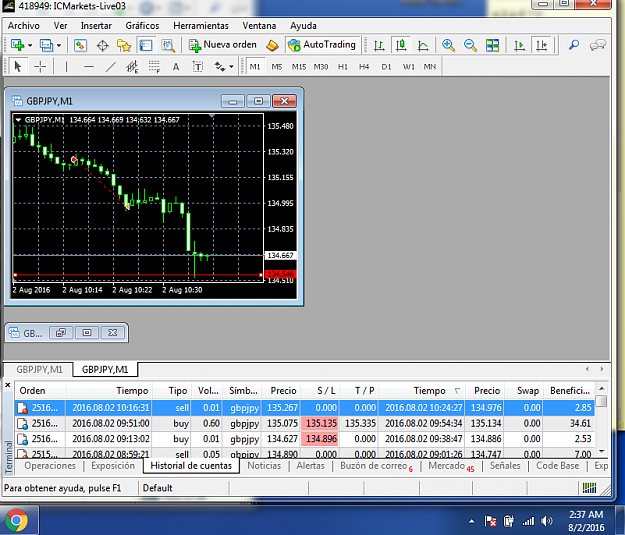The width and height of the screenshot is (625, 535).
Task: Open the chat bubbles icon
Action: click(597, 45)
